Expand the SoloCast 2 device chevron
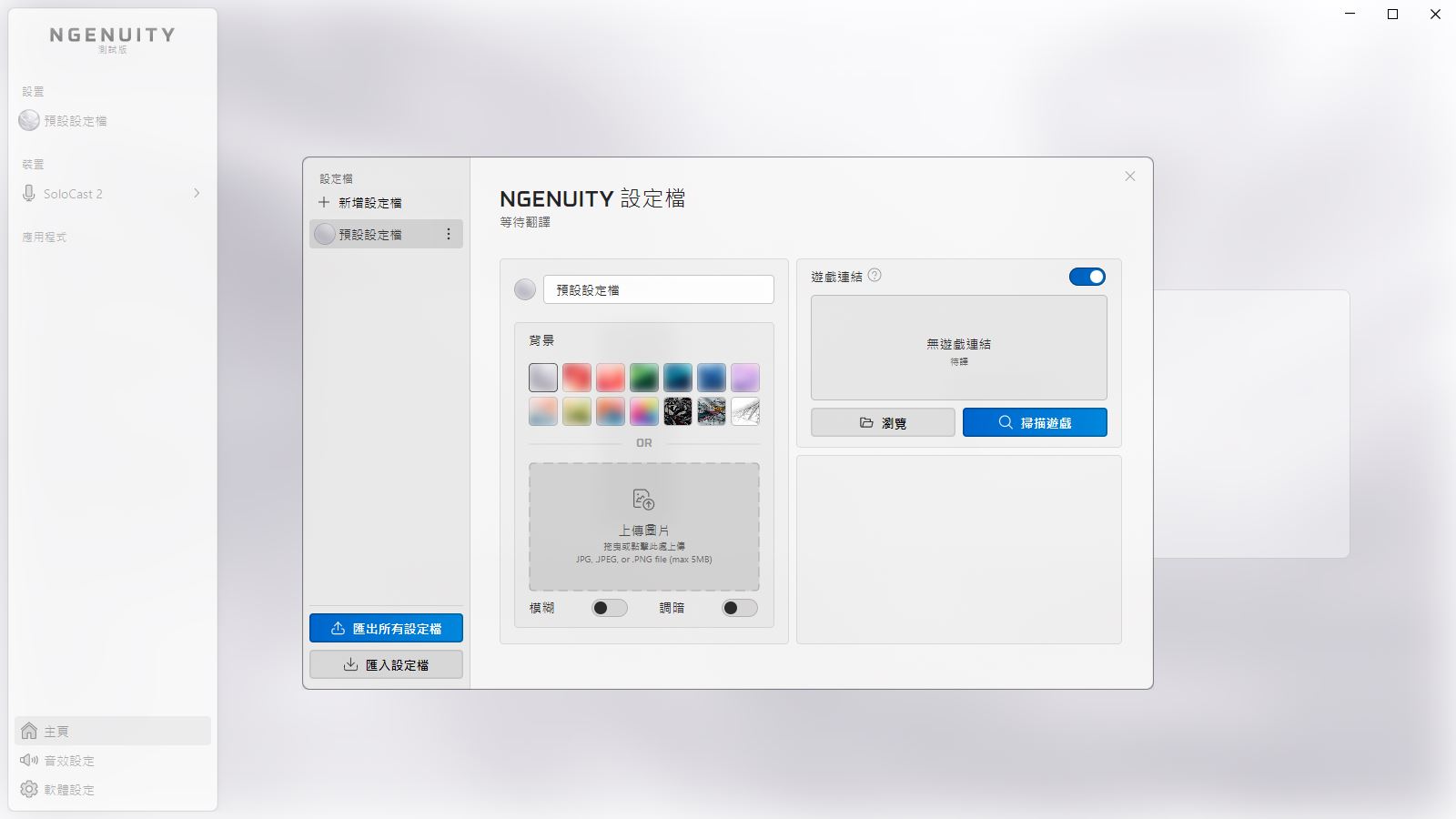Screen dimensions: 1456x819 [x=197, y=193]
